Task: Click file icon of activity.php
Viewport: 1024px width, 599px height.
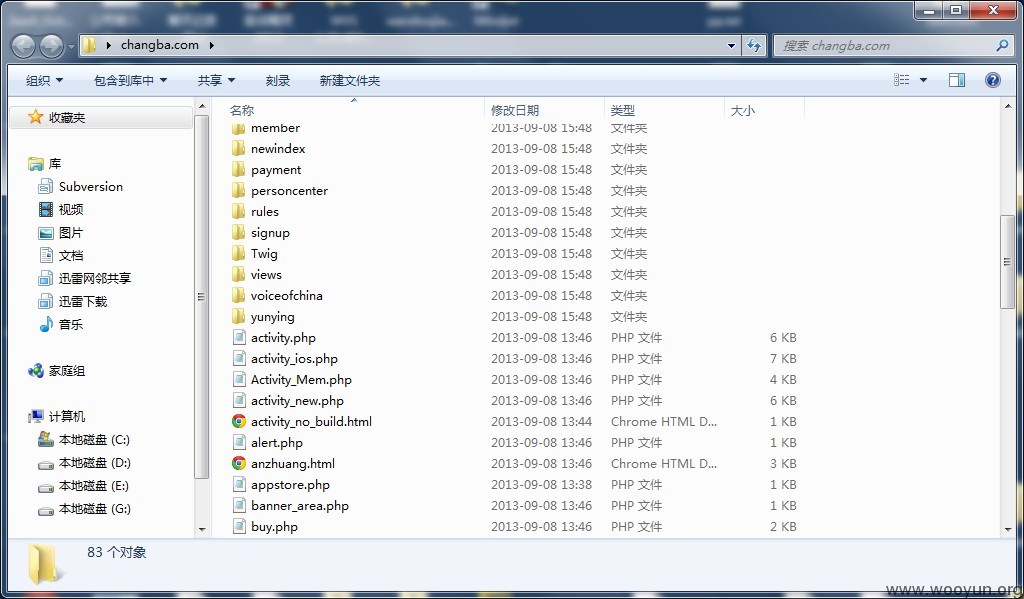Action: pos(239,337)
